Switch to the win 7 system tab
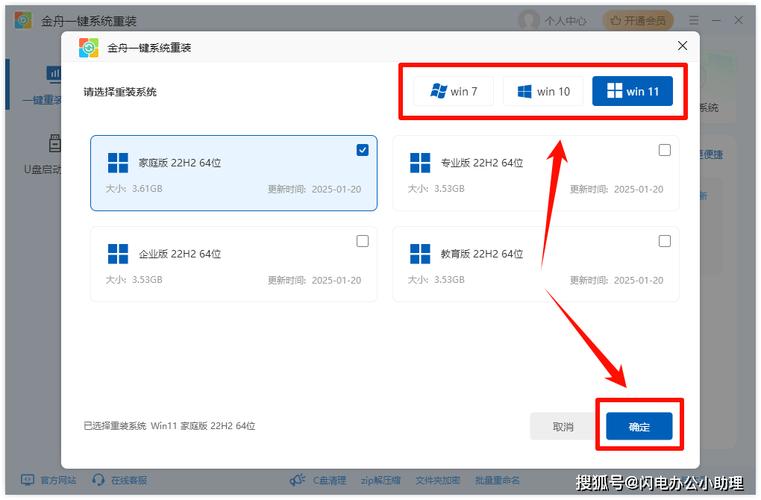The image size is (761, 500). pos(453,91)
